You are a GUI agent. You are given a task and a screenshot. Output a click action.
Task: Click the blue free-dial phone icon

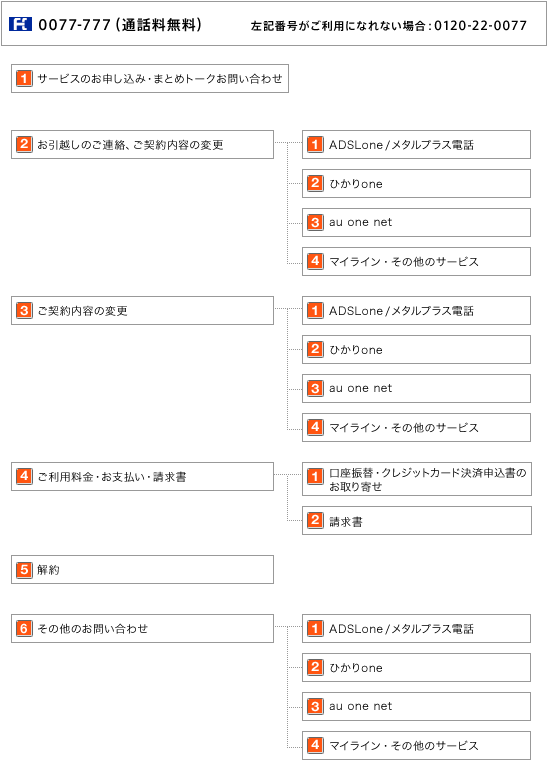[x=20, y=24]
